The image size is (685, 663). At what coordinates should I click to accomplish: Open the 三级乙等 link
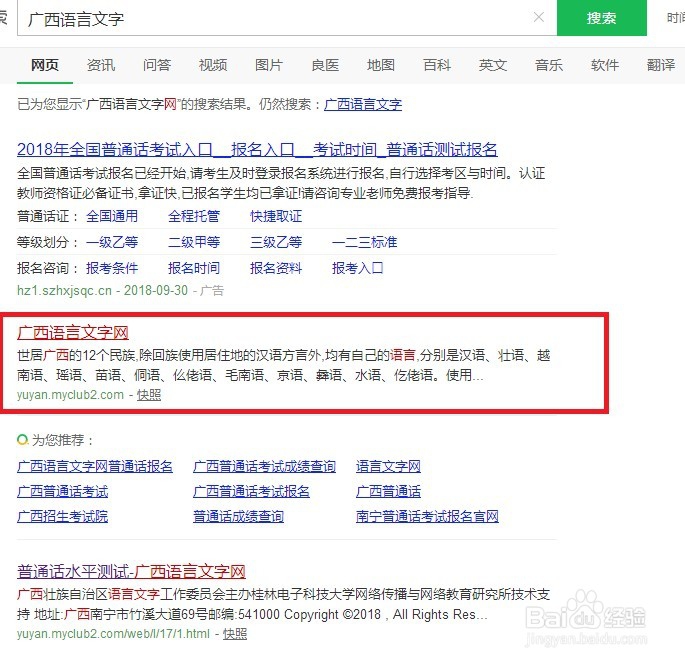[276, 242]
